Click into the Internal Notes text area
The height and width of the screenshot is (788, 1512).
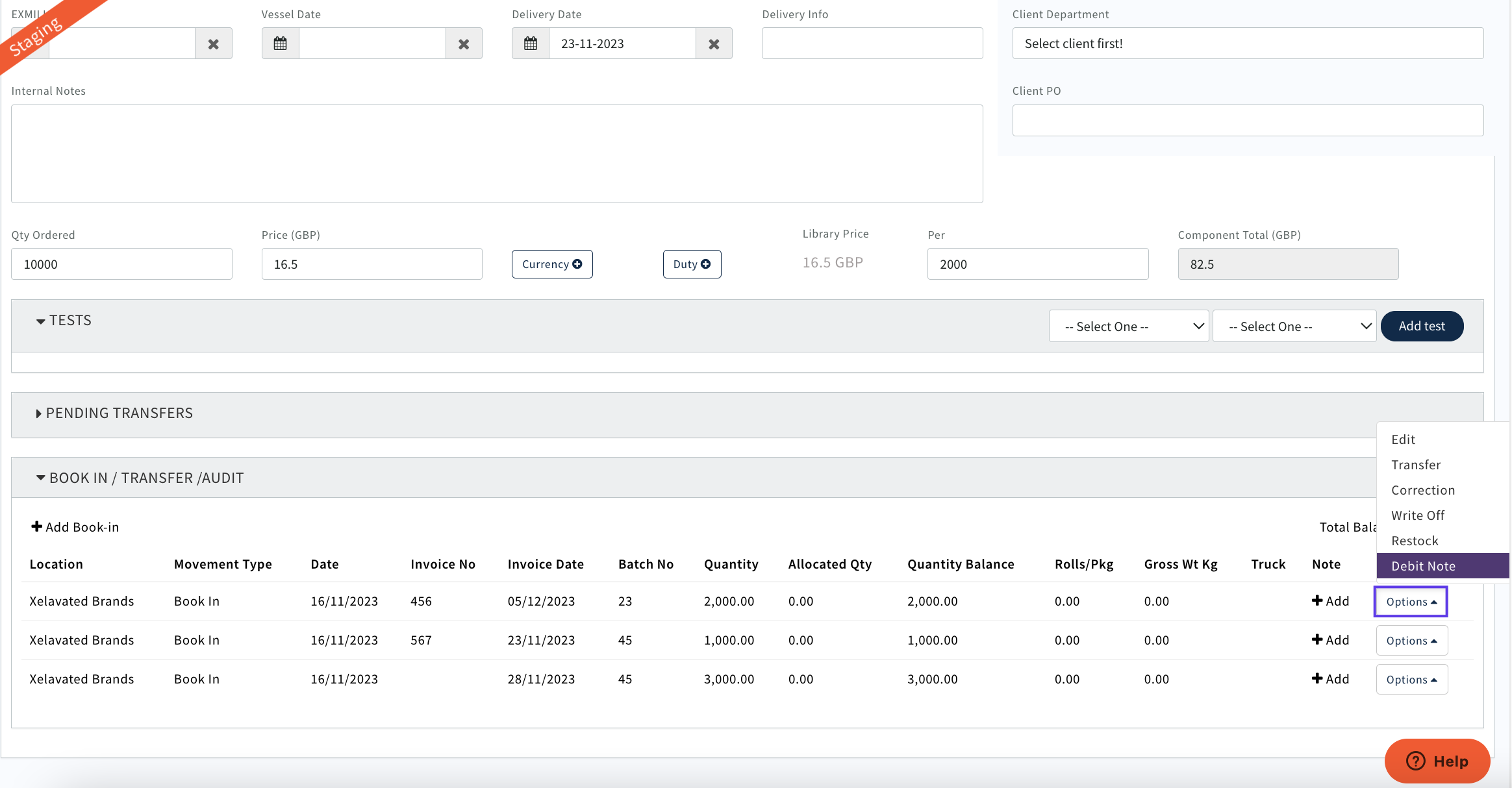click(497, 154)
